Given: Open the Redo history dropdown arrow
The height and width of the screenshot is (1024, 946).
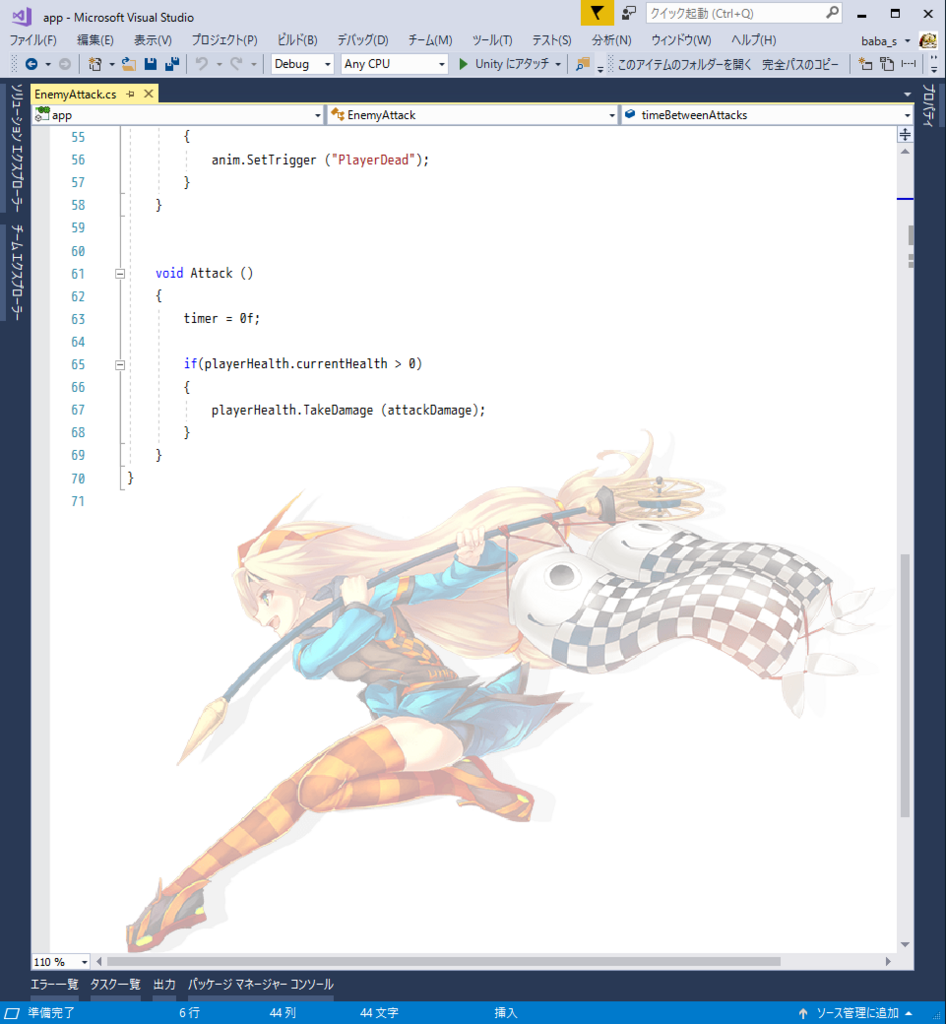Looking at the screenshot, I should click(253, 65).
